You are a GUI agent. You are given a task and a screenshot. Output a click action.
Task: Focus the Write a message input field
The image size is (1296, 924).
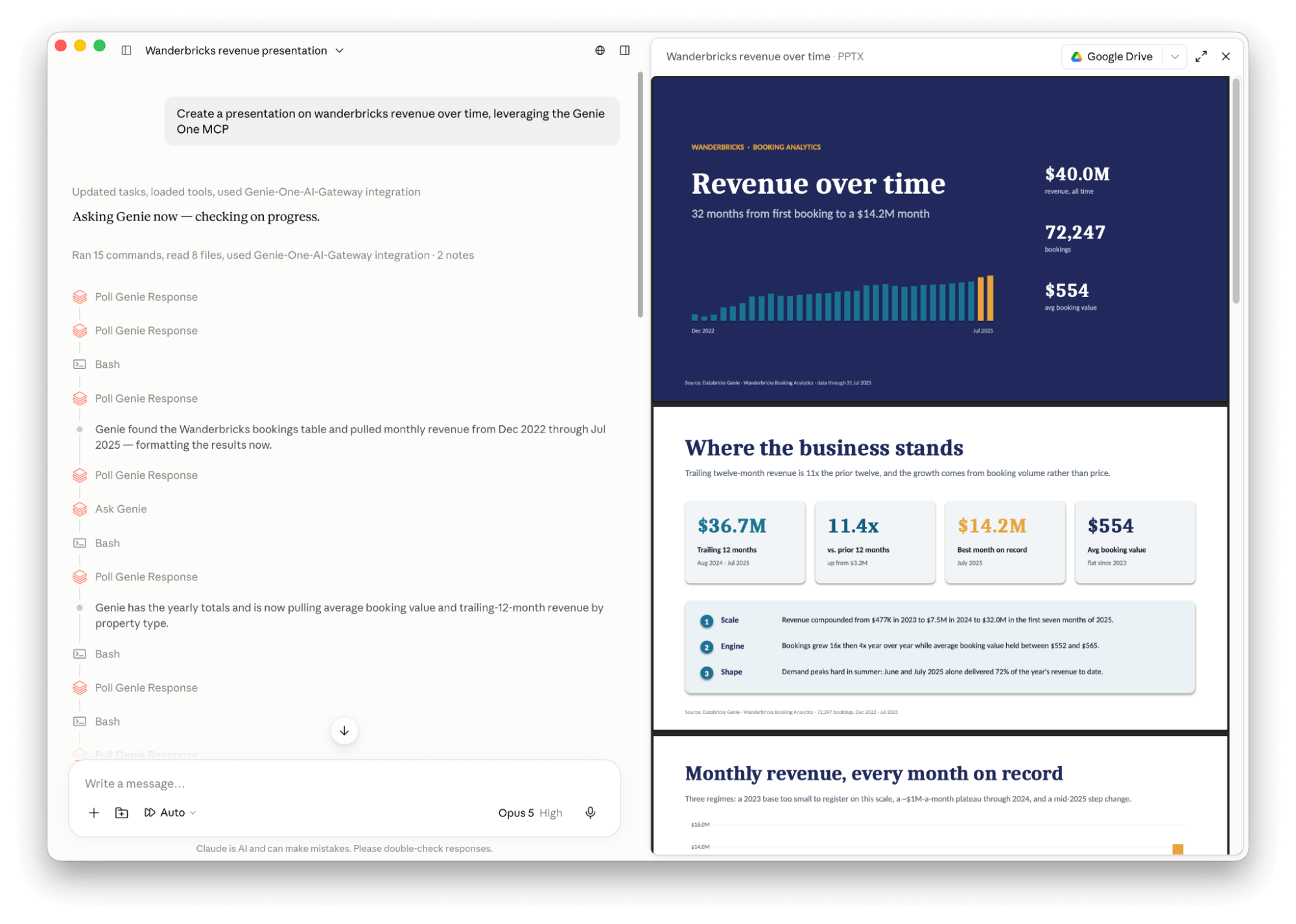tap(344, 783)
